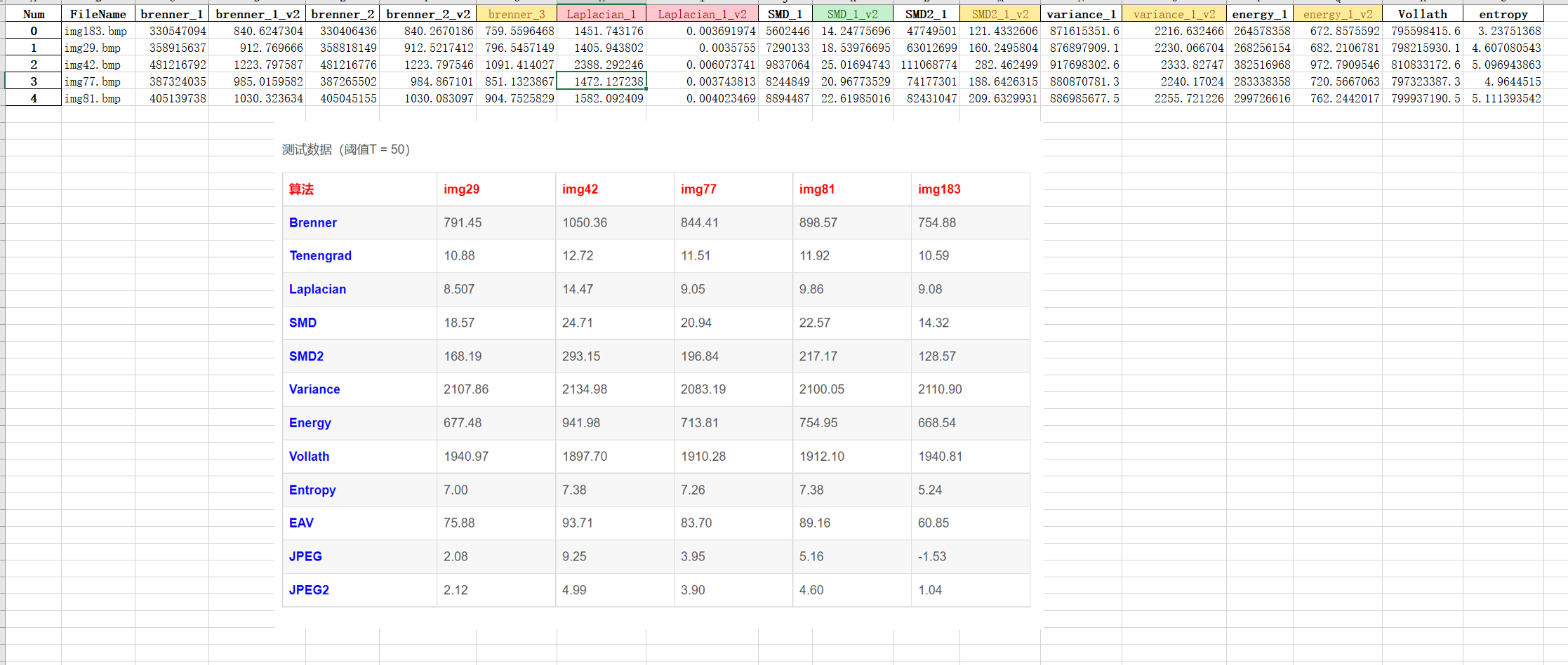Click the blue Entropy row label
The height and width of the screenshot is (665, 1568).
(x=312, y=490)
